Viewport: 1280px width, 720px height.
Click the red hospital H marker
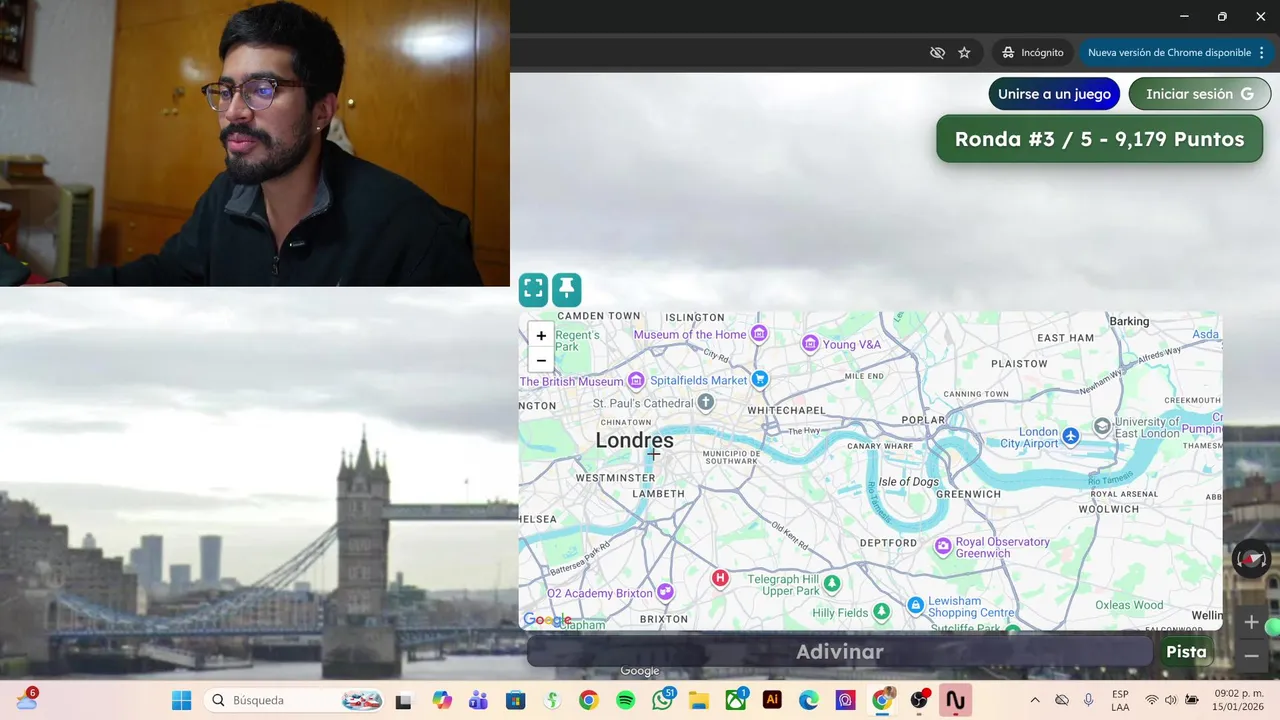(719, 578)
